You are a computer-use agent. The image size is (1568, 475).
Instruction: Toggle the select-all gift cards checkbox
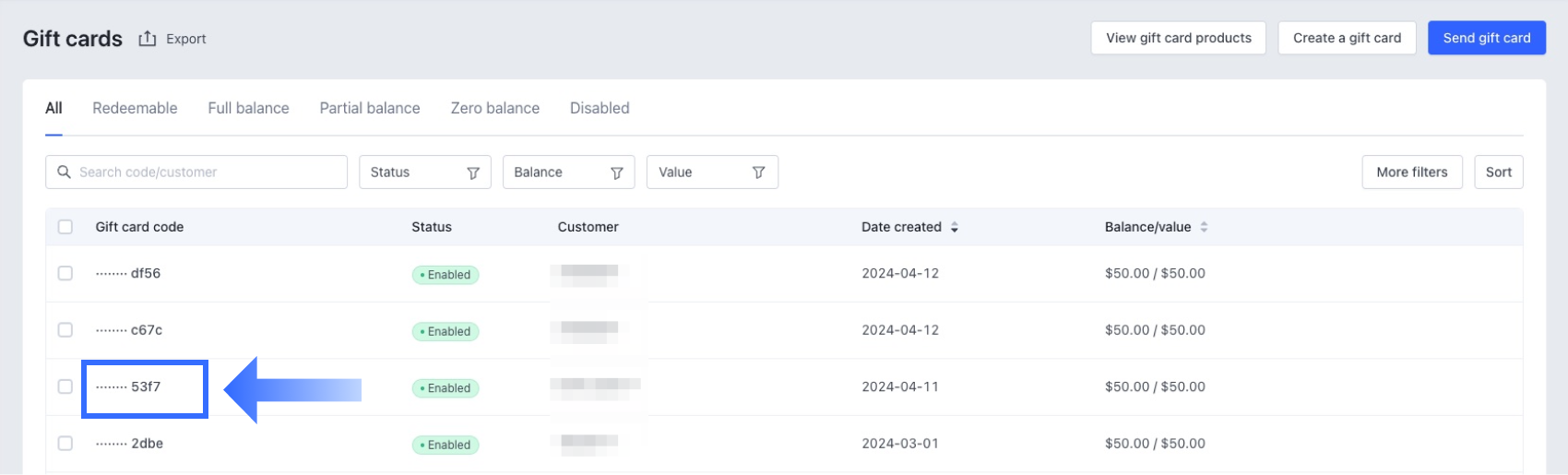point(65,227)
